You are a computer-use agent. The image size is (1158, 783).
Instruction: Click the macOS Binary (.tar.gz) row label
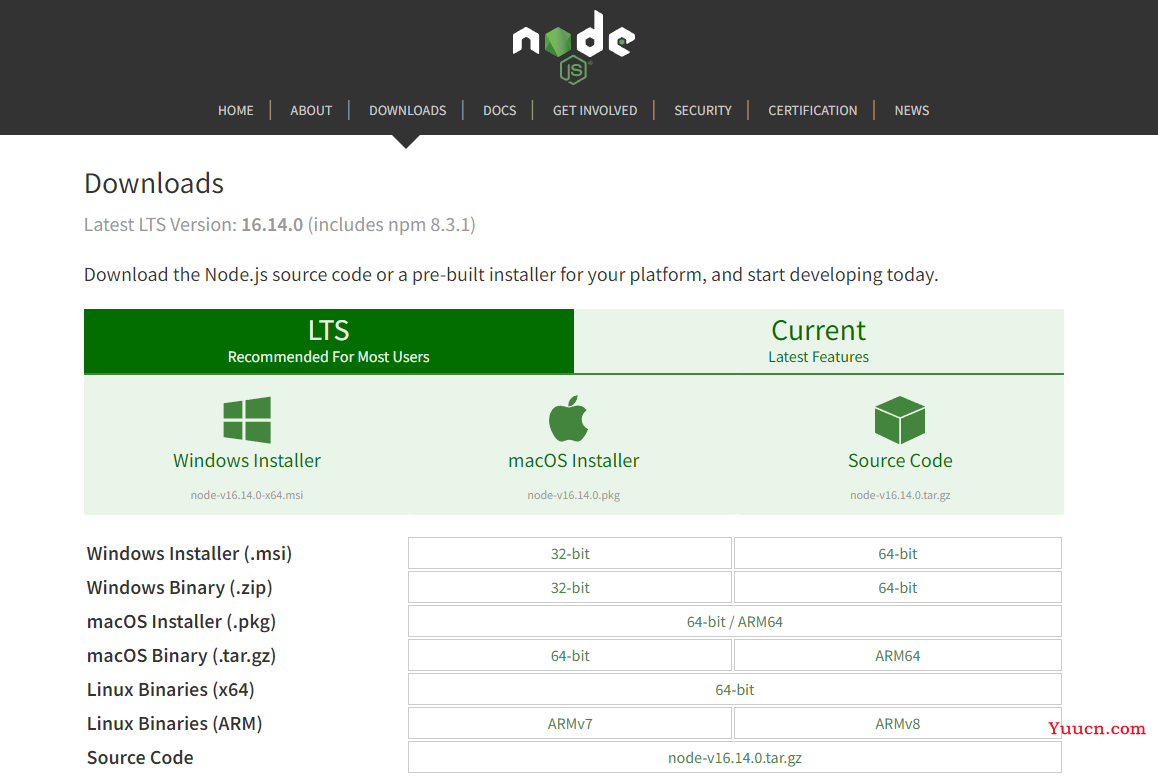181,655
